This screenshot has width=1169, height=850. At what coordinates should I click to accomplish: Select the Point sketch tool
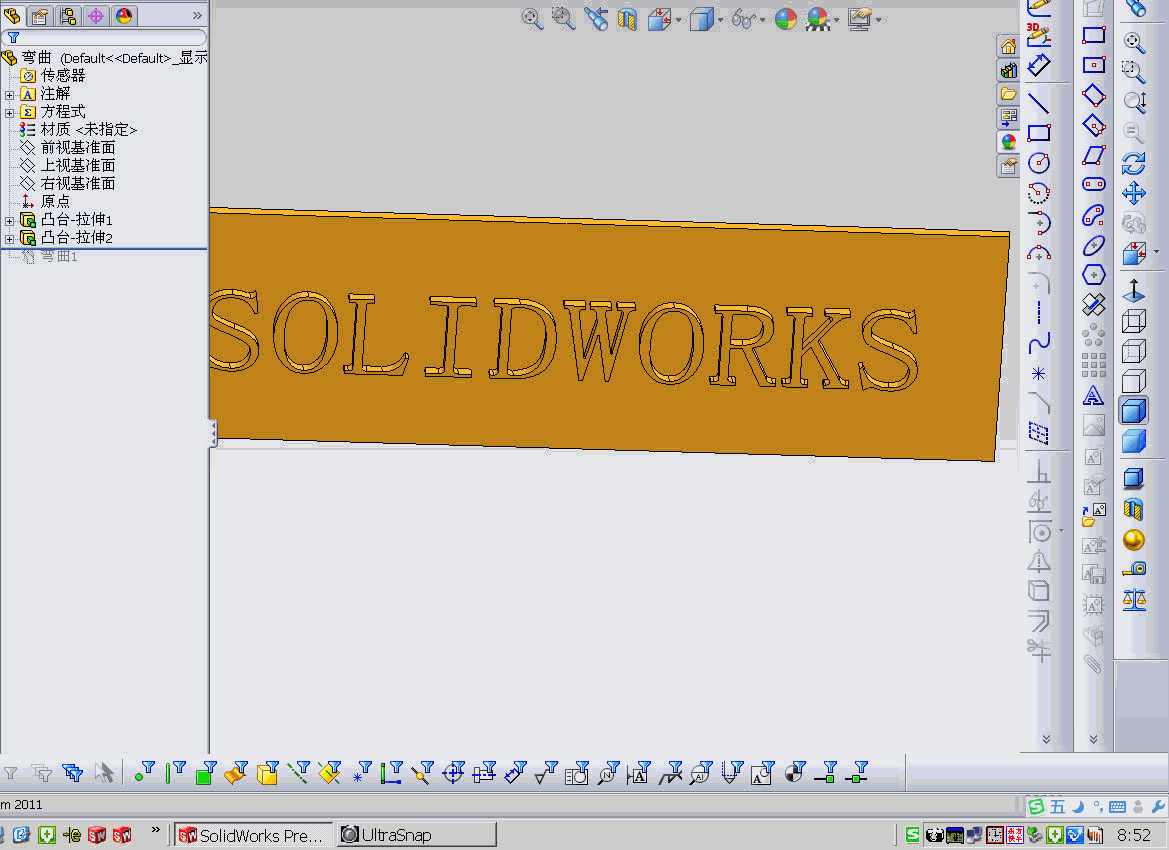point(1039,373)
